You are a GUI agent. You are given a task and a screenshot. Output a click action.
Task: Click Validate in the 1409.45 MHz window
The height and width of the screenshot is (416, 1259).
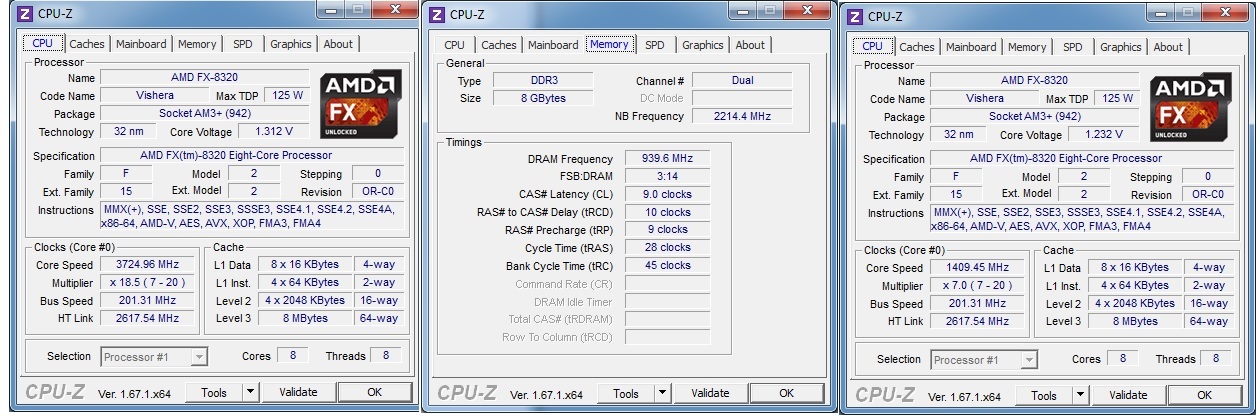coord(1128,396)
